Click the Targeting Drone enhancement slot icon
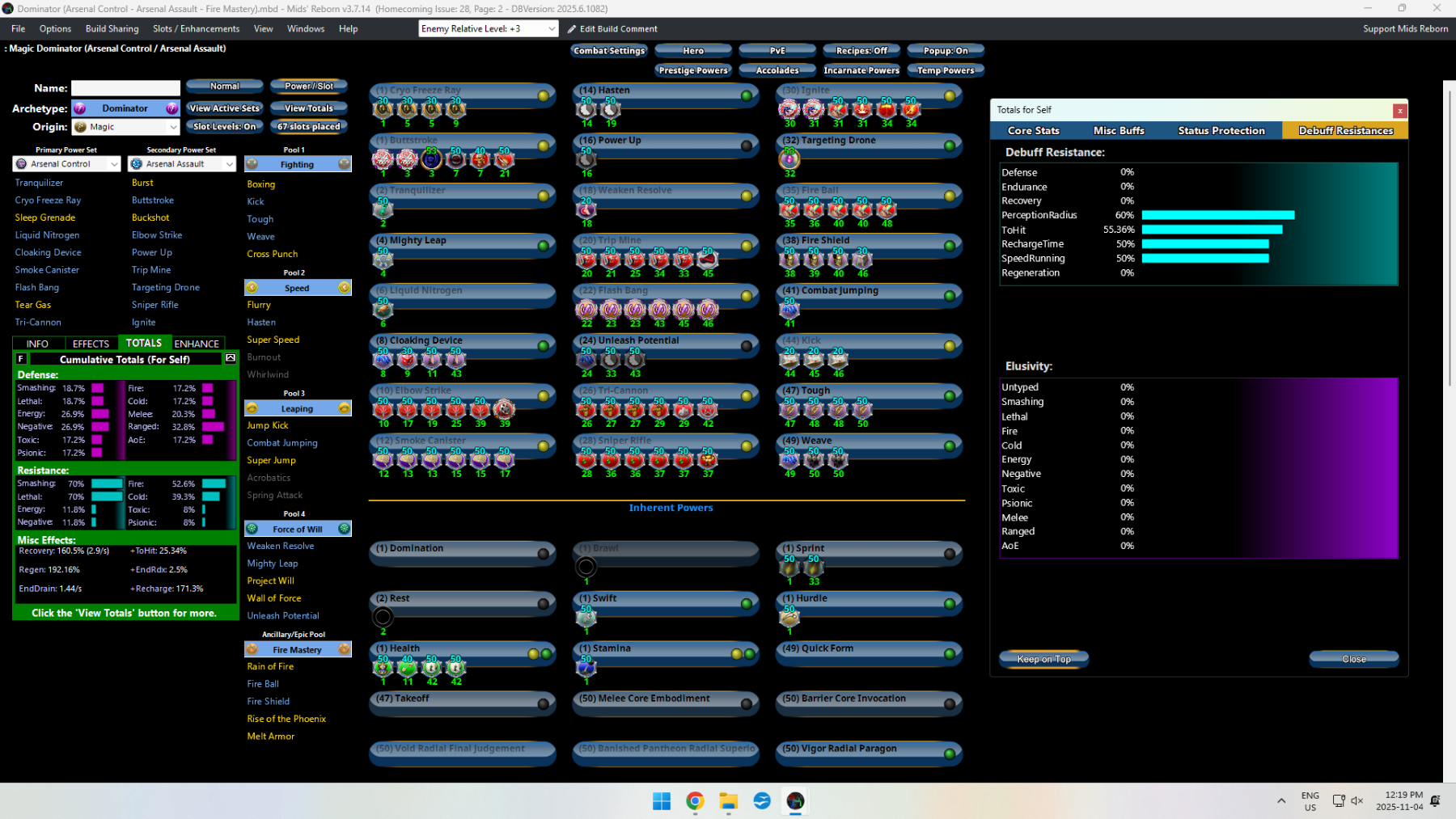Screen dimensions: 1456x819 [789, 160]
